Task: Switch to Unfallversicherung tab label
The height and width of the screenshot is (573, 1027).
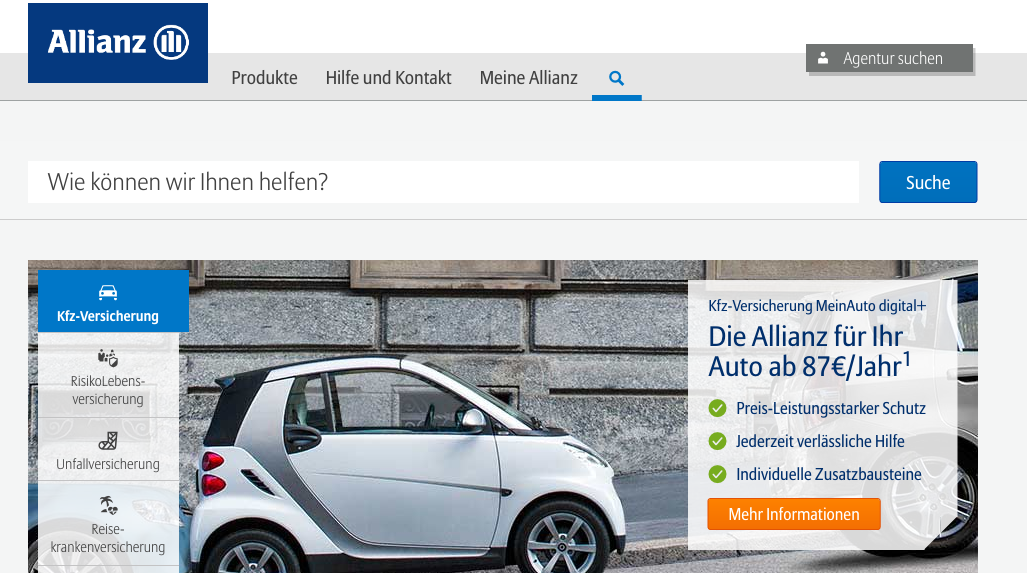Action: coord(108,464)
